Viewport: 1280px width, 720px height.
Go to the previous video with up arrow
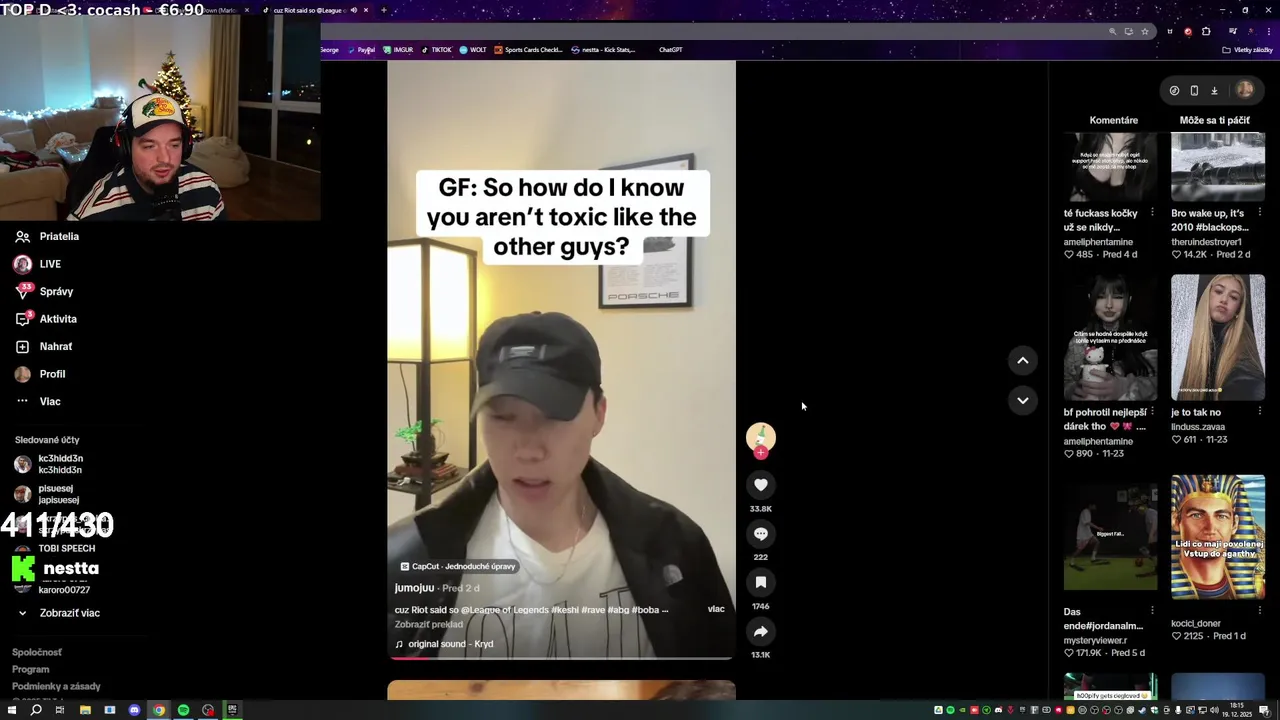pos(1022,360)
